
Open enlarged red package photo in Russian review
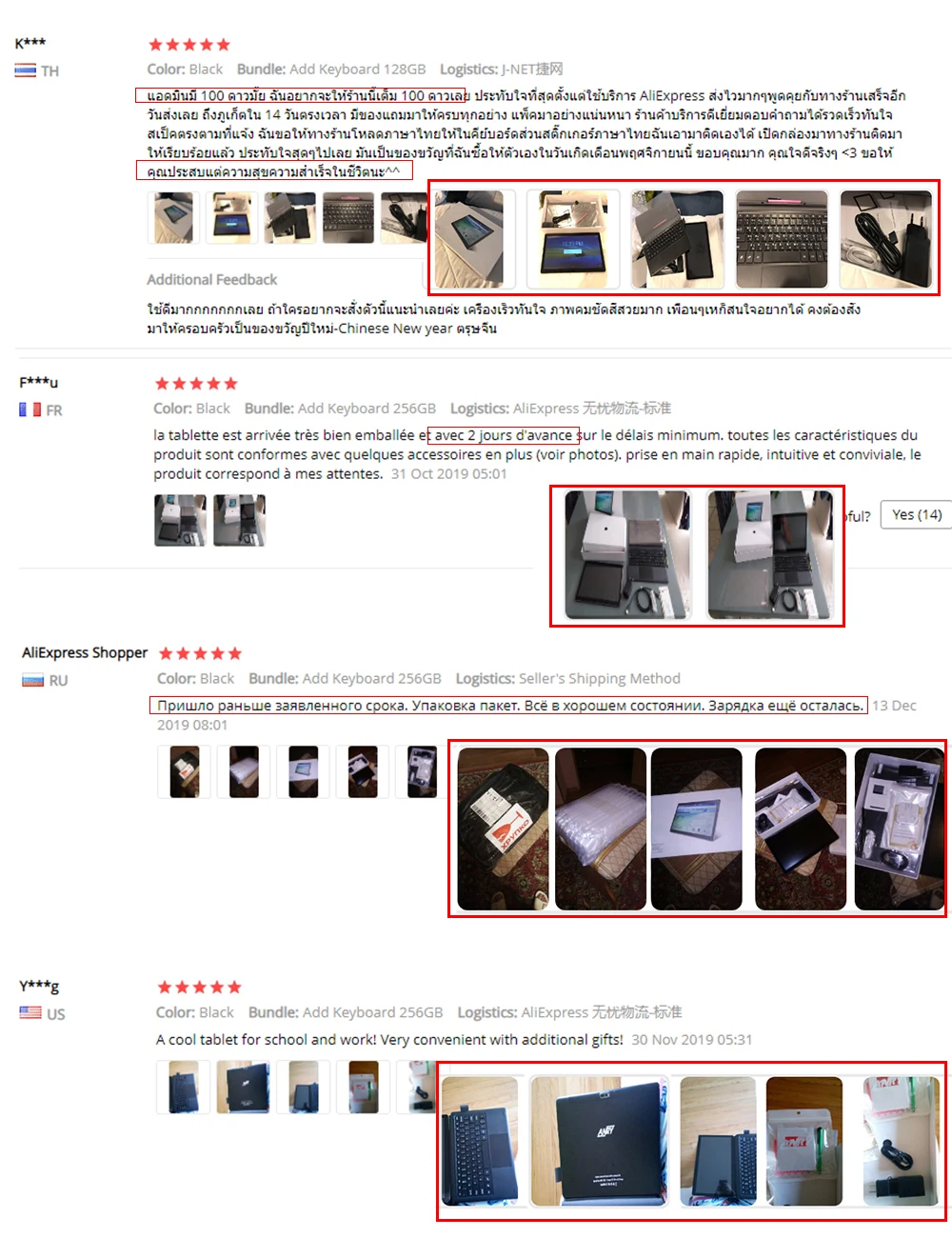503,829
